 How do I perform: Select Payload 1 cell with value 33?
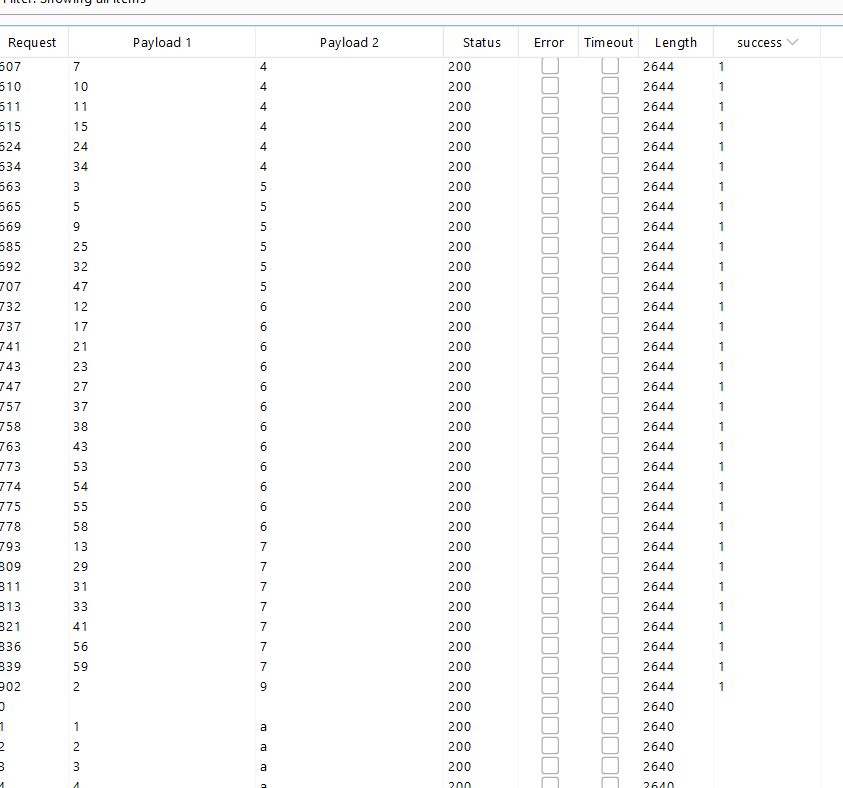[81, 606]
